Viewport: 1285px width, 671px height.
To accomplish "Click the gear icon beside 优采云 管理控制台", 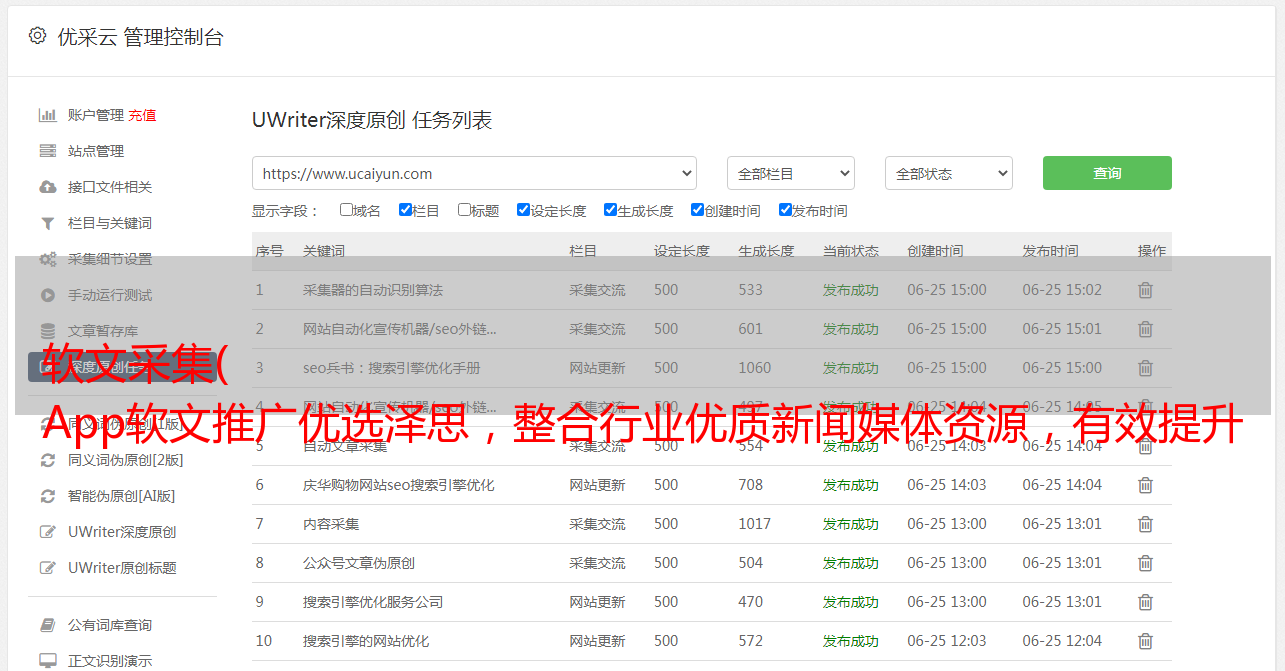I will tap(37, 36).
